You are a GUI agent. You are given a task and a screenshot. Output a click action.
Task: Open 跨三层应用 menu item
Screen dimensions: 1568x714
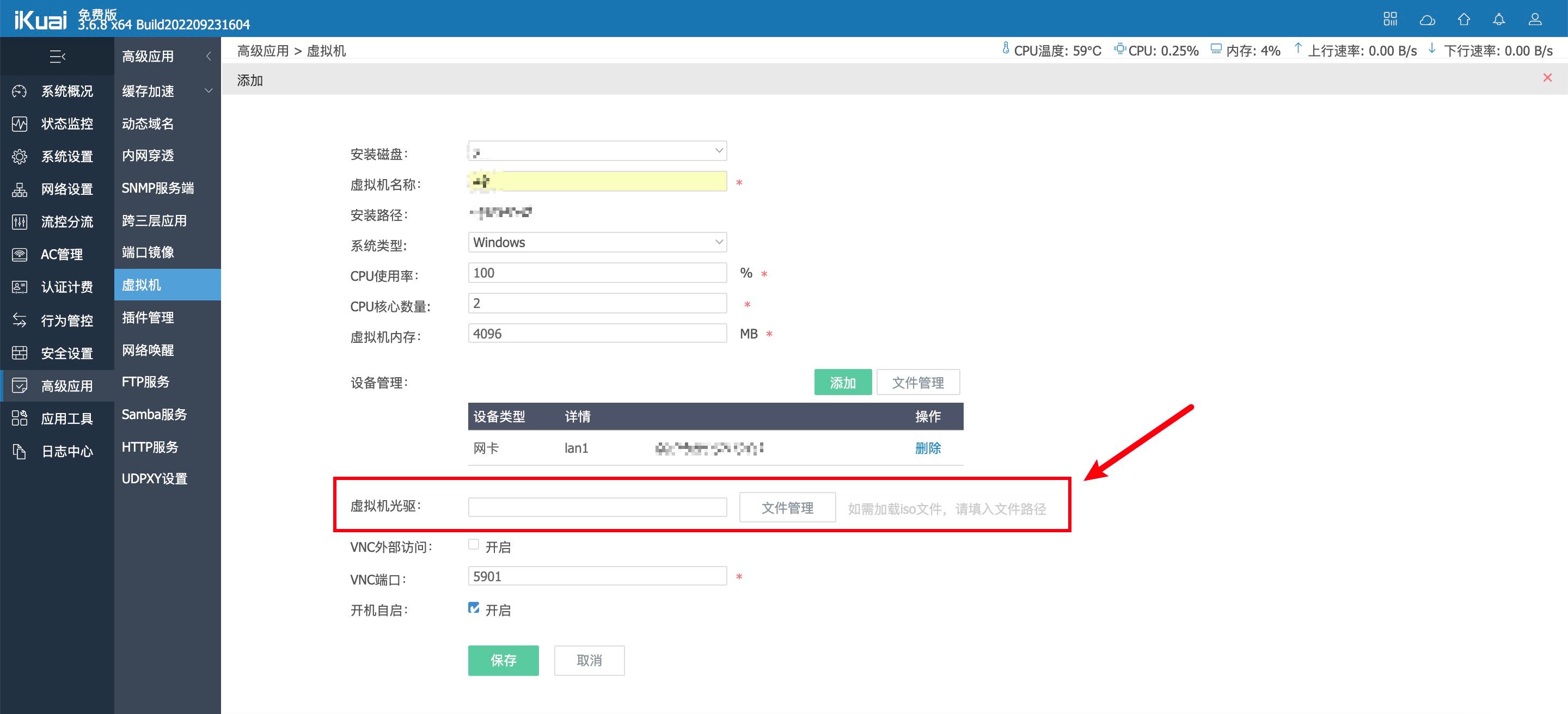pyautogui.click(x=154, y=221)
